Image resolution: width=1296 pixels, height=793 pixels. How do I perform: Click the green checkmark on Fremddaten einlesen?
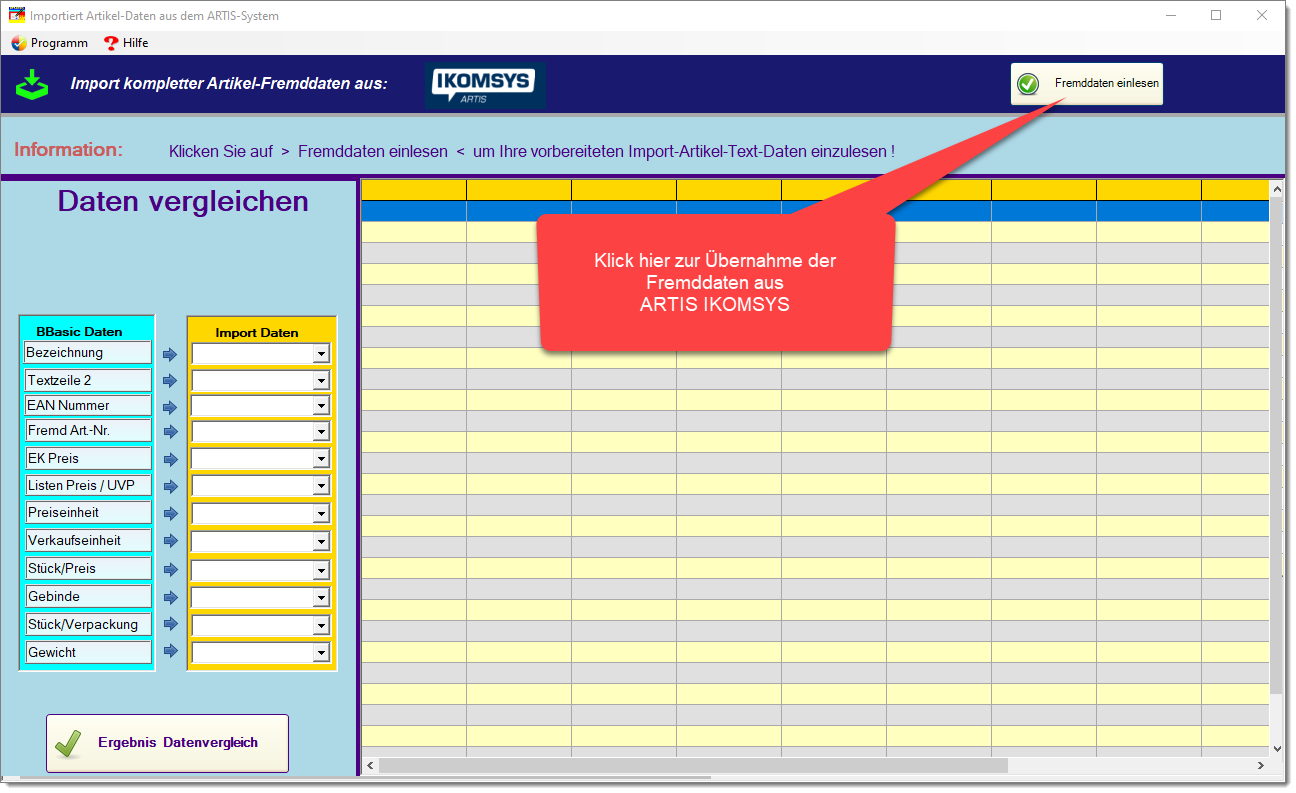pos(1028,84)
